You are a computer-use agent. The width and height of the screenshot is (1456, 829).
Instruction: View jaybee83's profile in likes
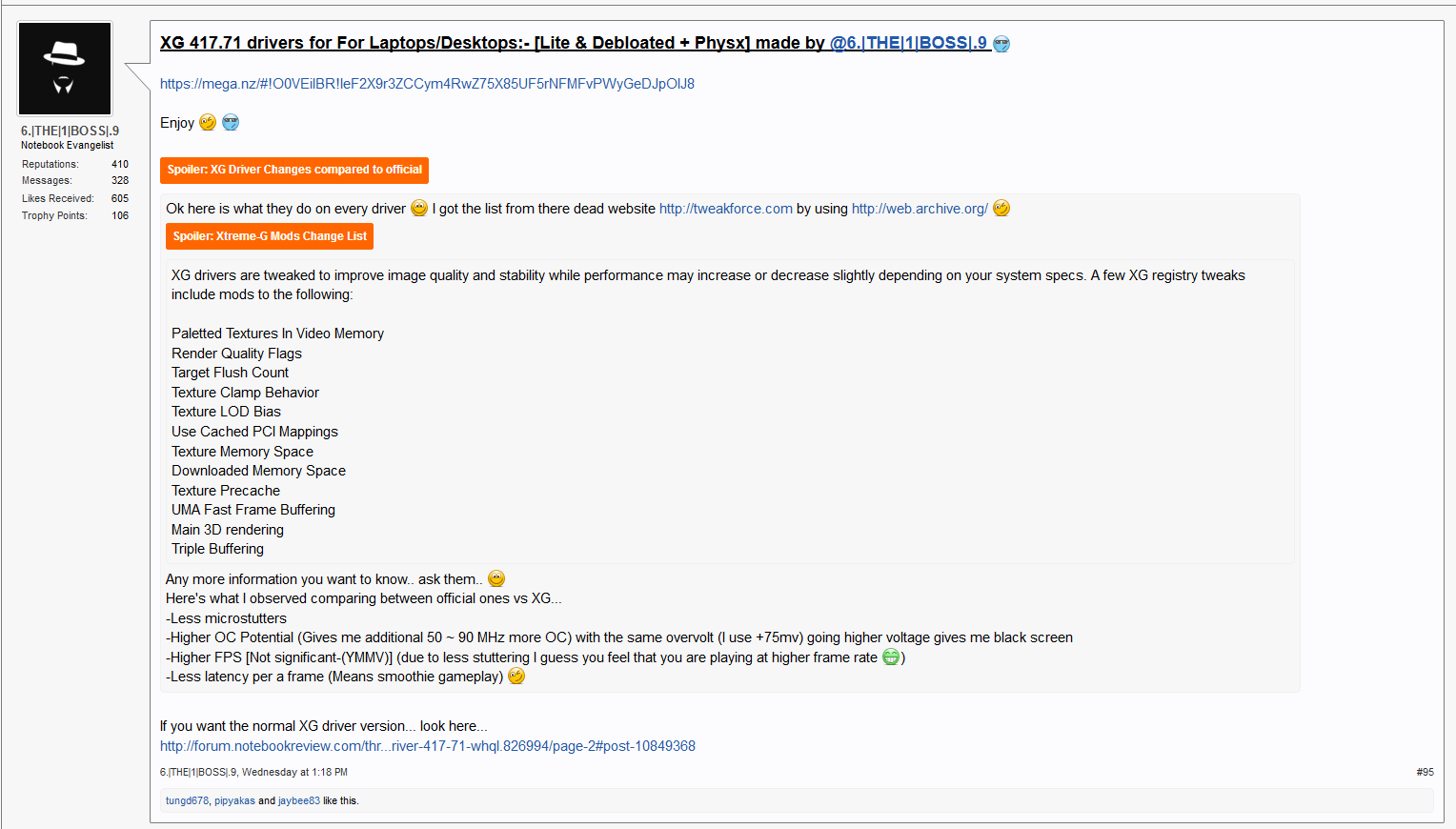tap(299, 800)
